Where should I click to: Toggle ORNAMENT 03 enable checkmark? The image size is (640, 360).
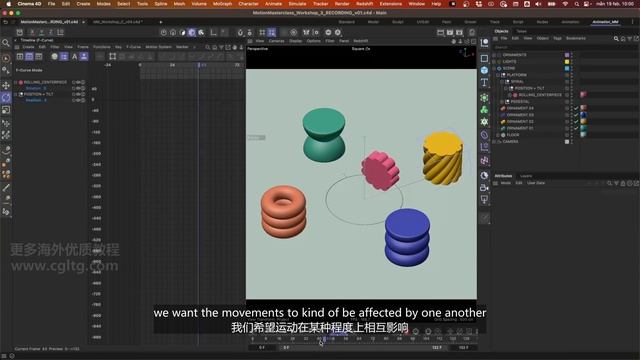[576, 115]
